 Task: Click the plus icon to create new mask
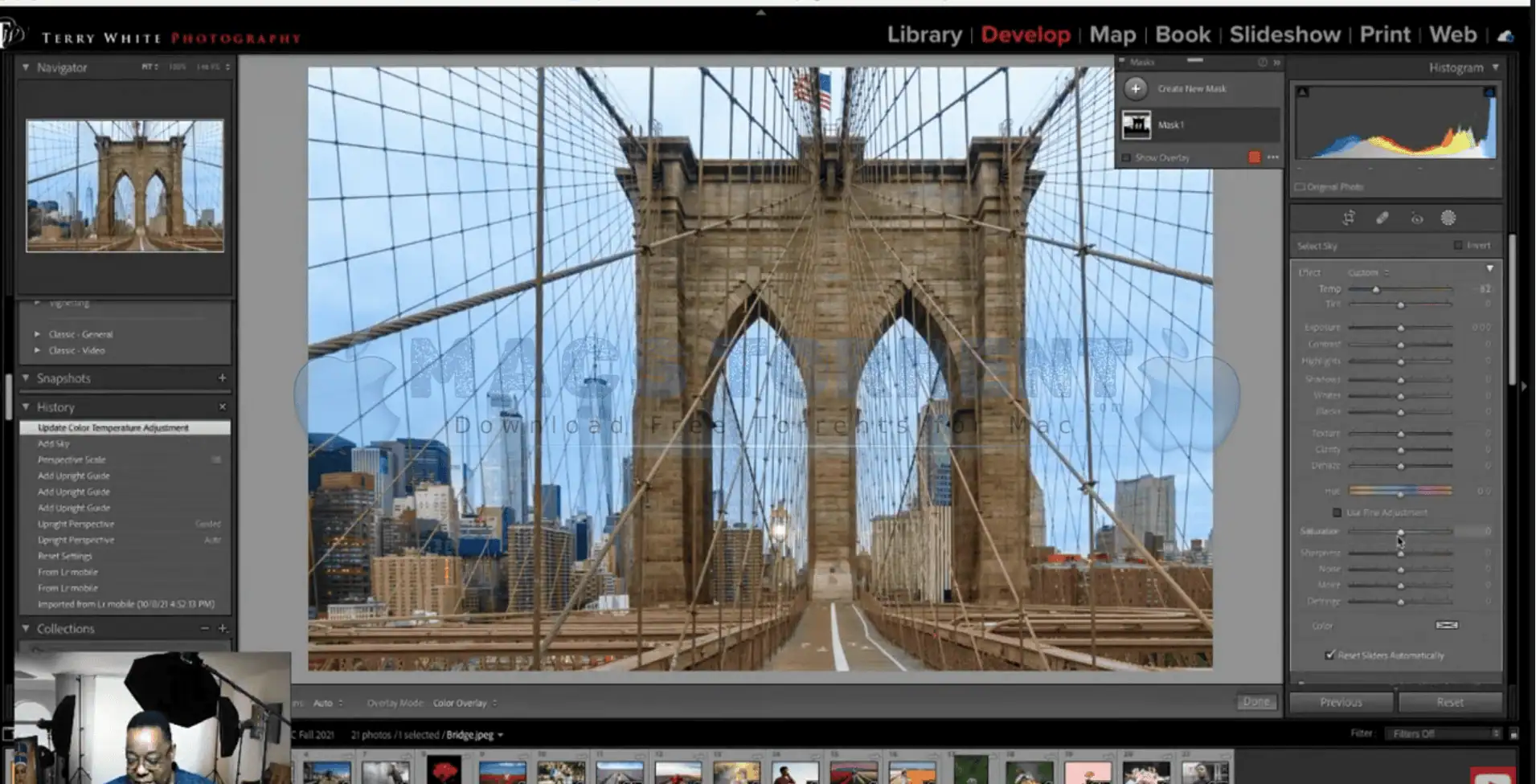click(1136, 88)
